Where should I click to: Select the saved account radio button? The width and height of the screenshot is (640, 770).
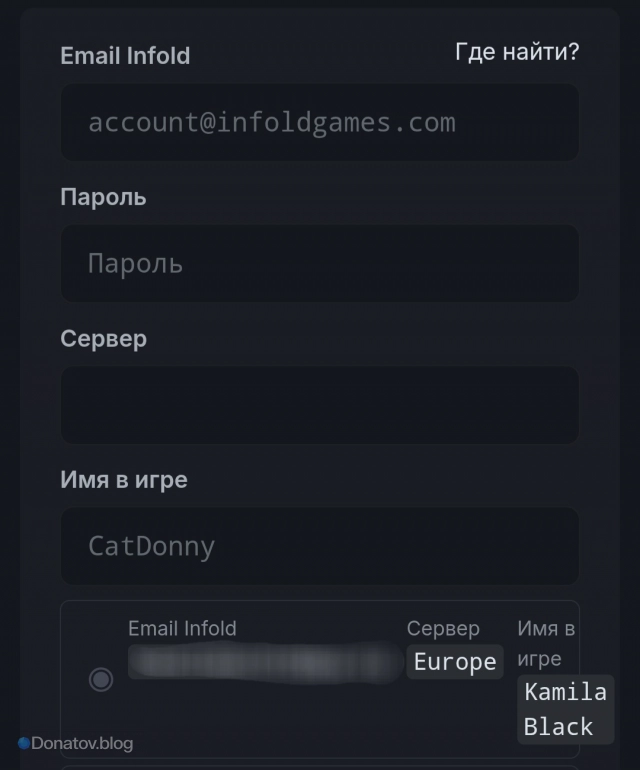pos(101,680)
